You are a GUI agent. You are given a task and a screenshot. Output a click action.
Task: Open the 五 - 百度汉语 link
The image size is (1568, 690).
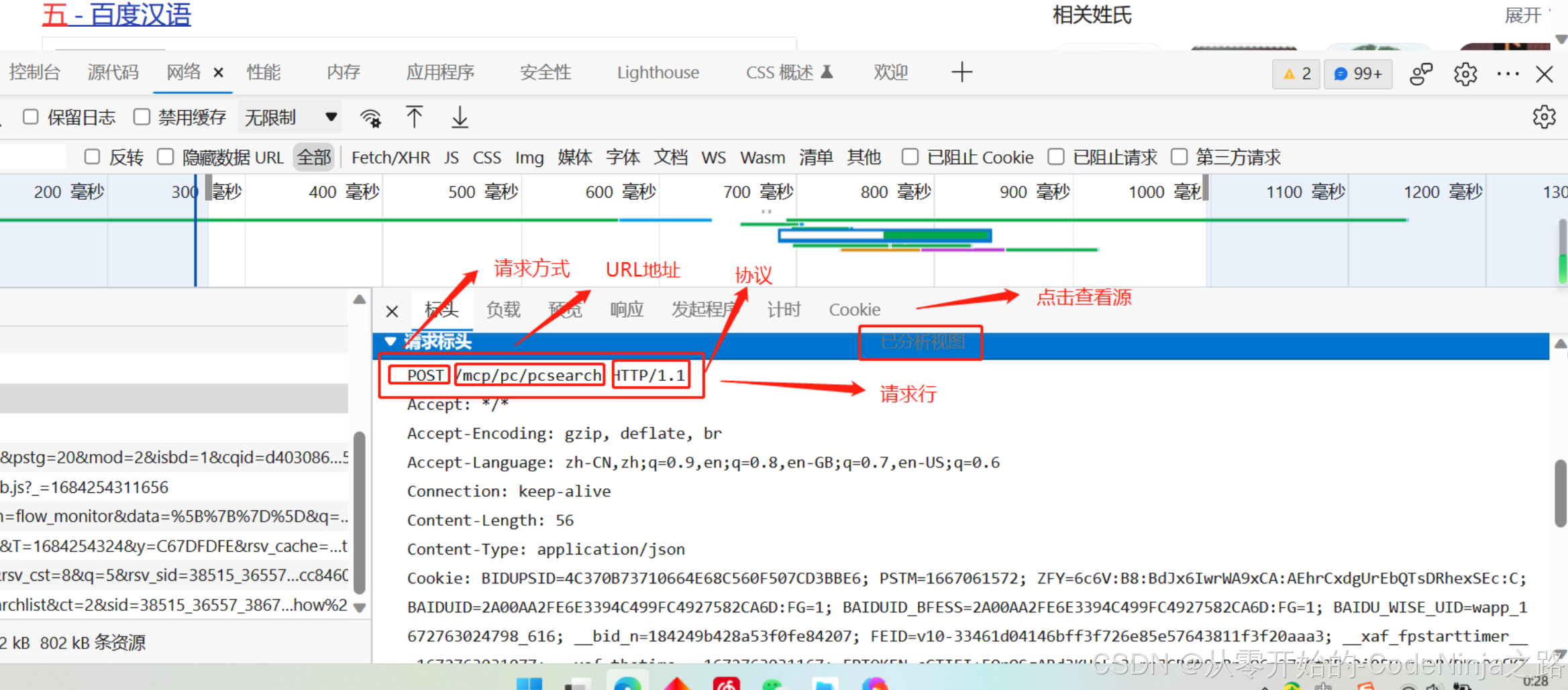(x=117, y=14)
